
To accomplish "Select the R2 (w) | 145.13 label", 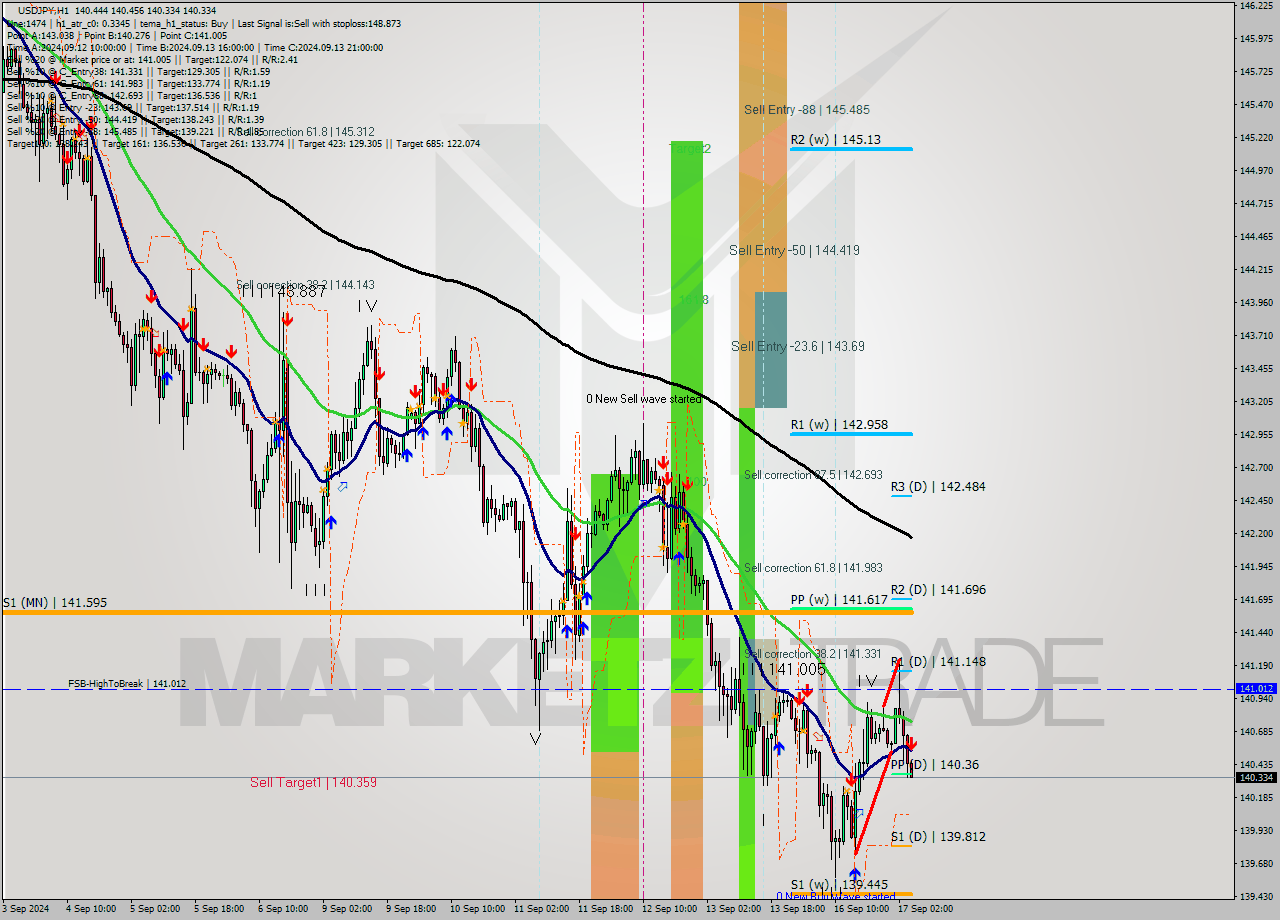I will (x=835, y=140).
